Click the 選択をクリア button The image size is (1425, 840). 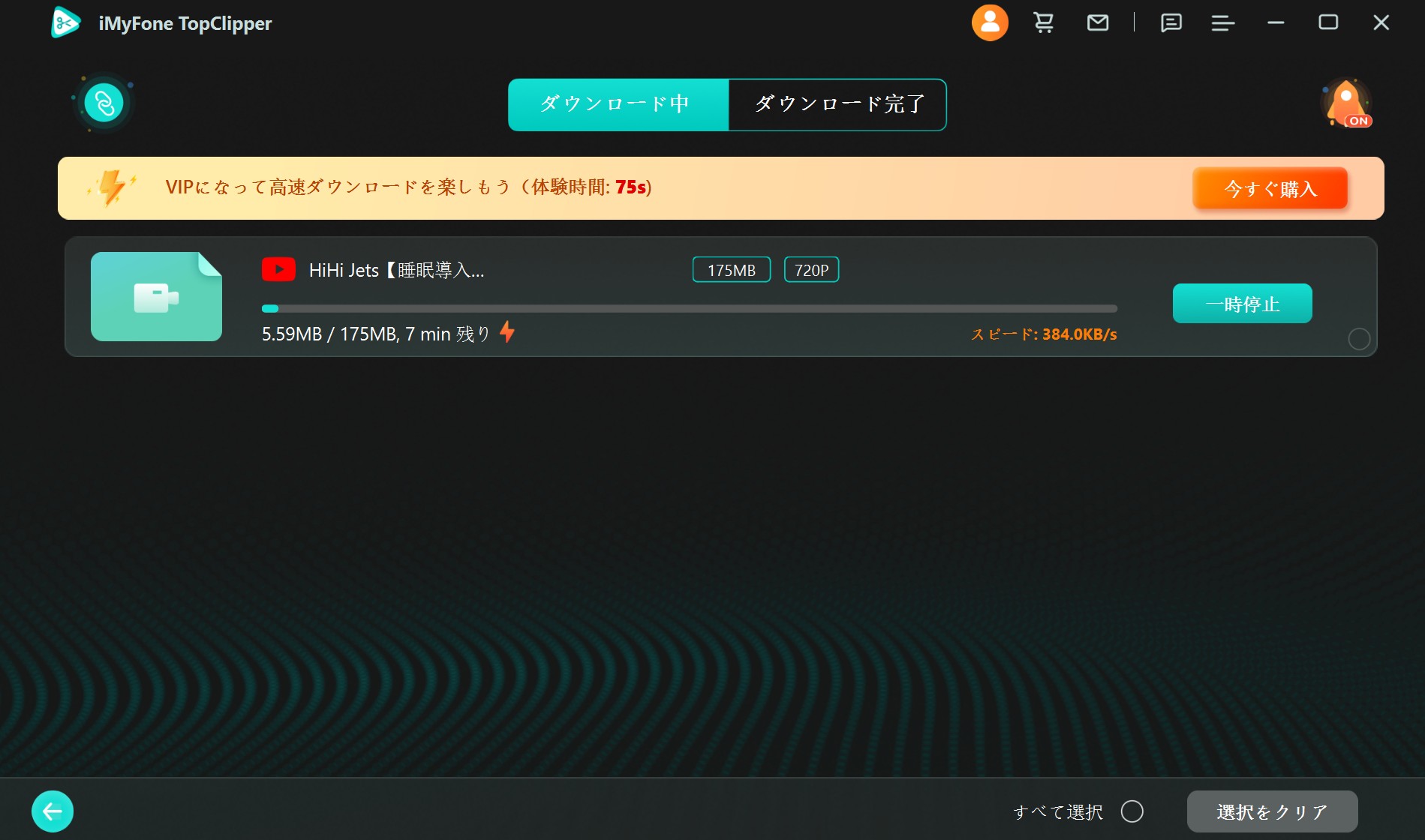click(x=1272, y=811)
